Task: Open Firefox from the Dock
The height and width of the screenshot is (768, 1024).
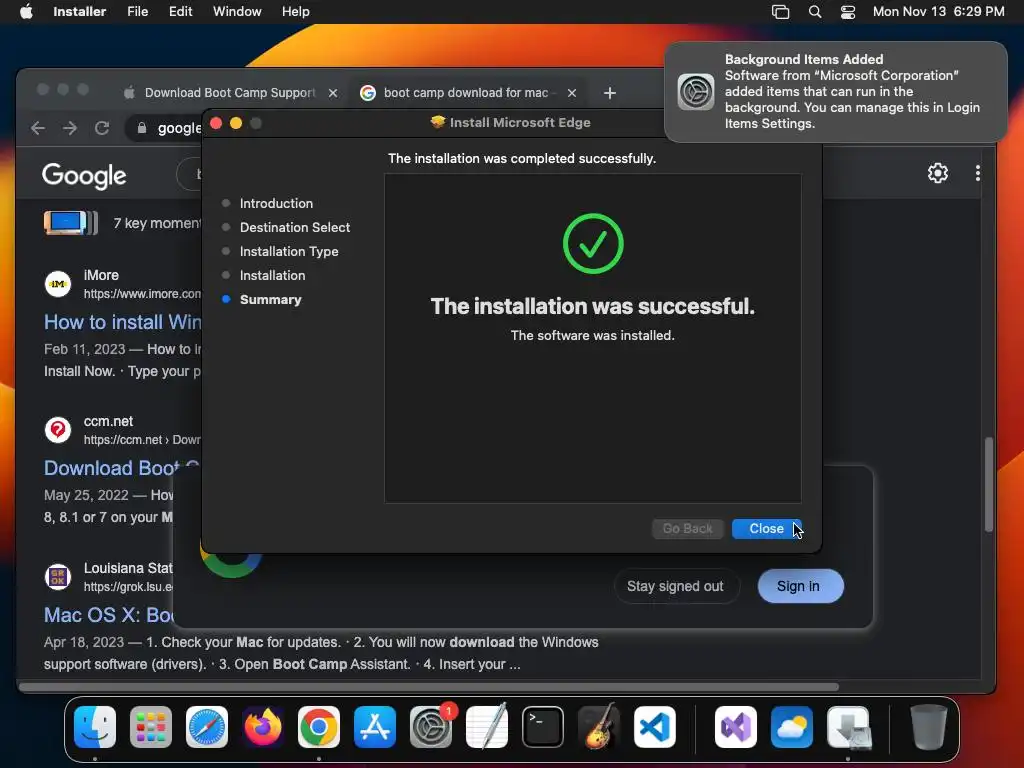Action: pos(263,727)
